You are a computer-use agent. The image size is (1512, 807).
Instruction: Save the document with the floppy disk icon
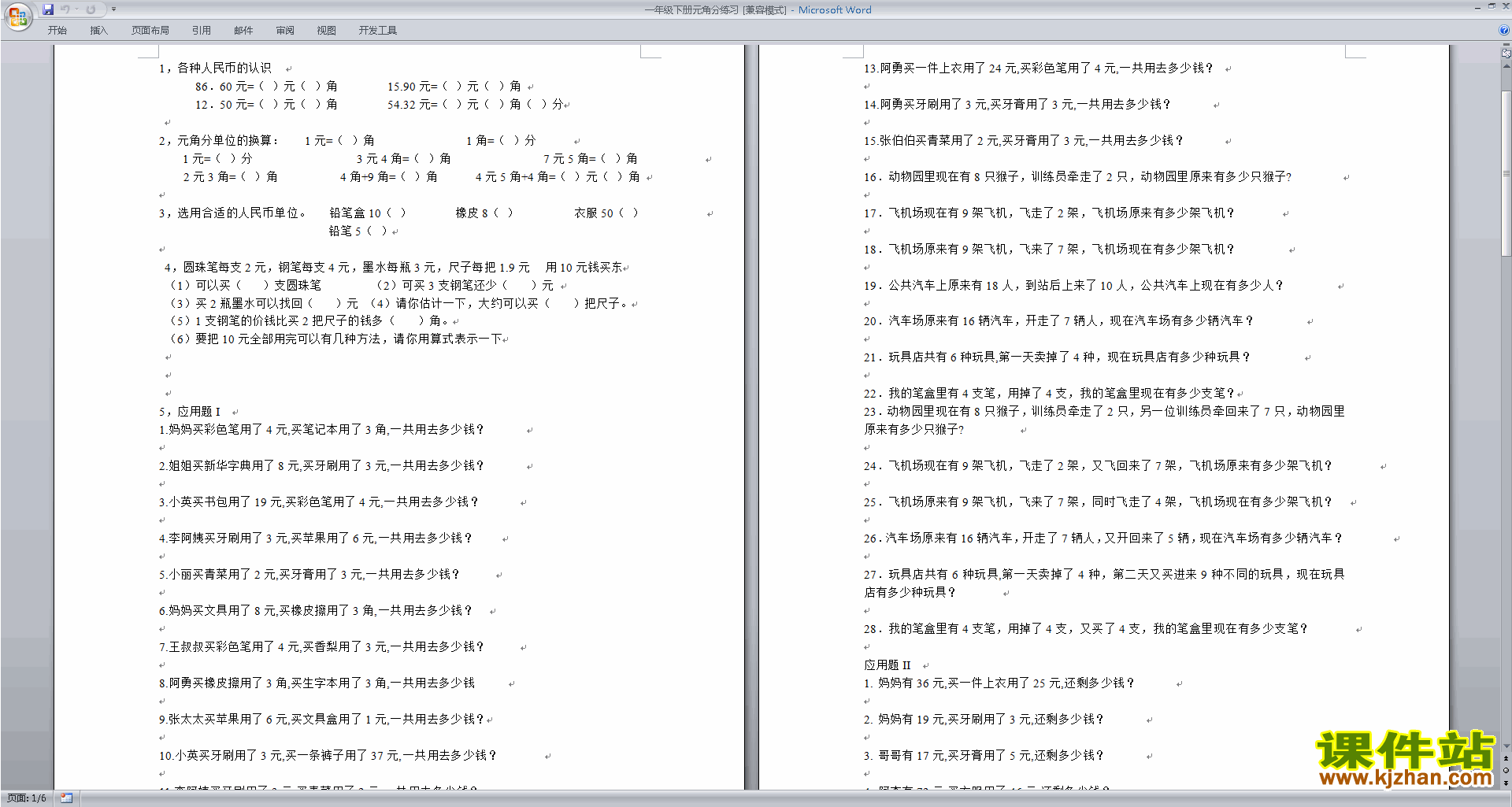point(48,9)
